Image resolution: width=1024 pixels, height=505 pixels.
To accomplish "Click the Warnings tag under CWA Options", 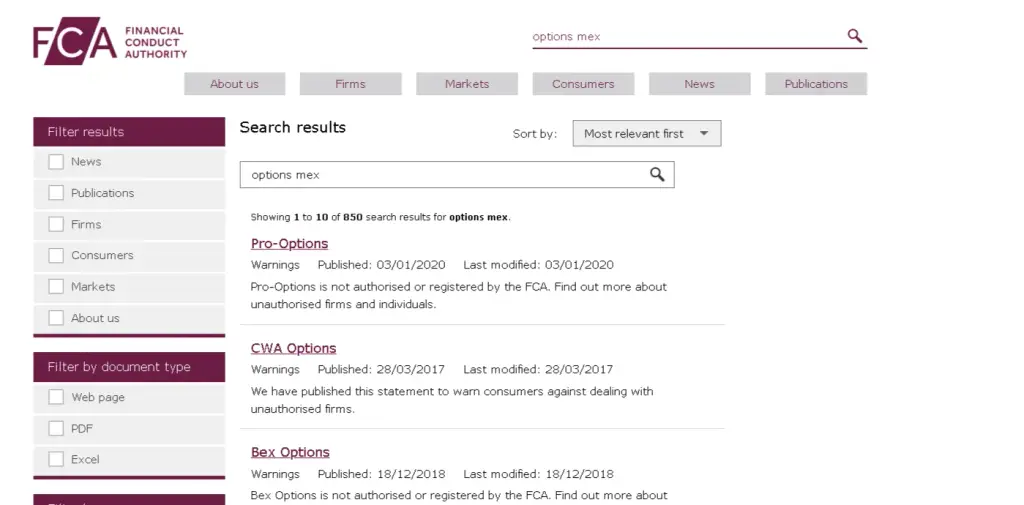I will pyautogui.click(x=275, y=369).
